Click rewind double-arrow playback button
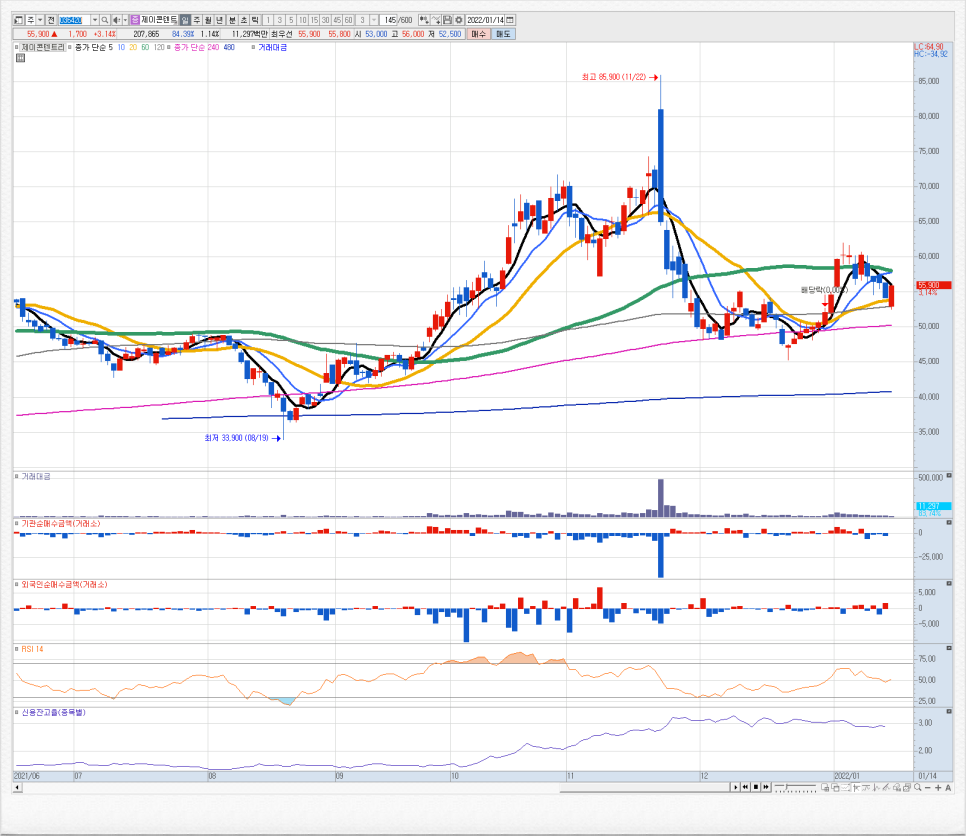Viewport: 966px width, 836px height. (745, 787)
